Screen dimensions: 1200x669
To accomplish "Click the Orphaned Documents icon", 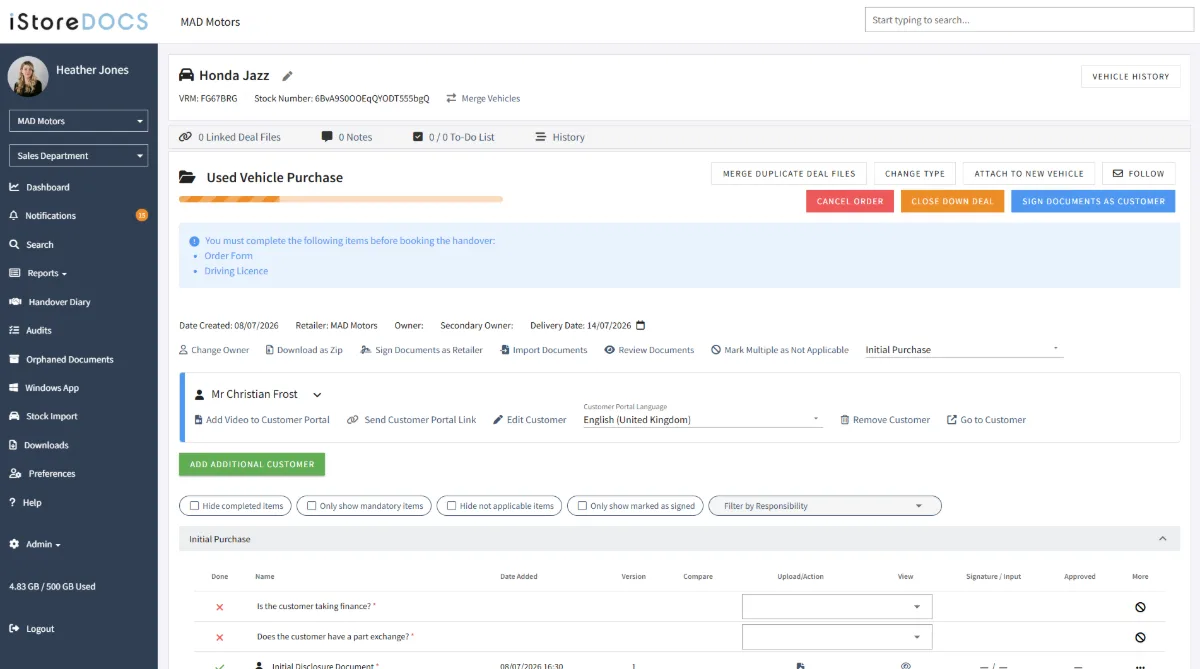I will click(15, 359).
